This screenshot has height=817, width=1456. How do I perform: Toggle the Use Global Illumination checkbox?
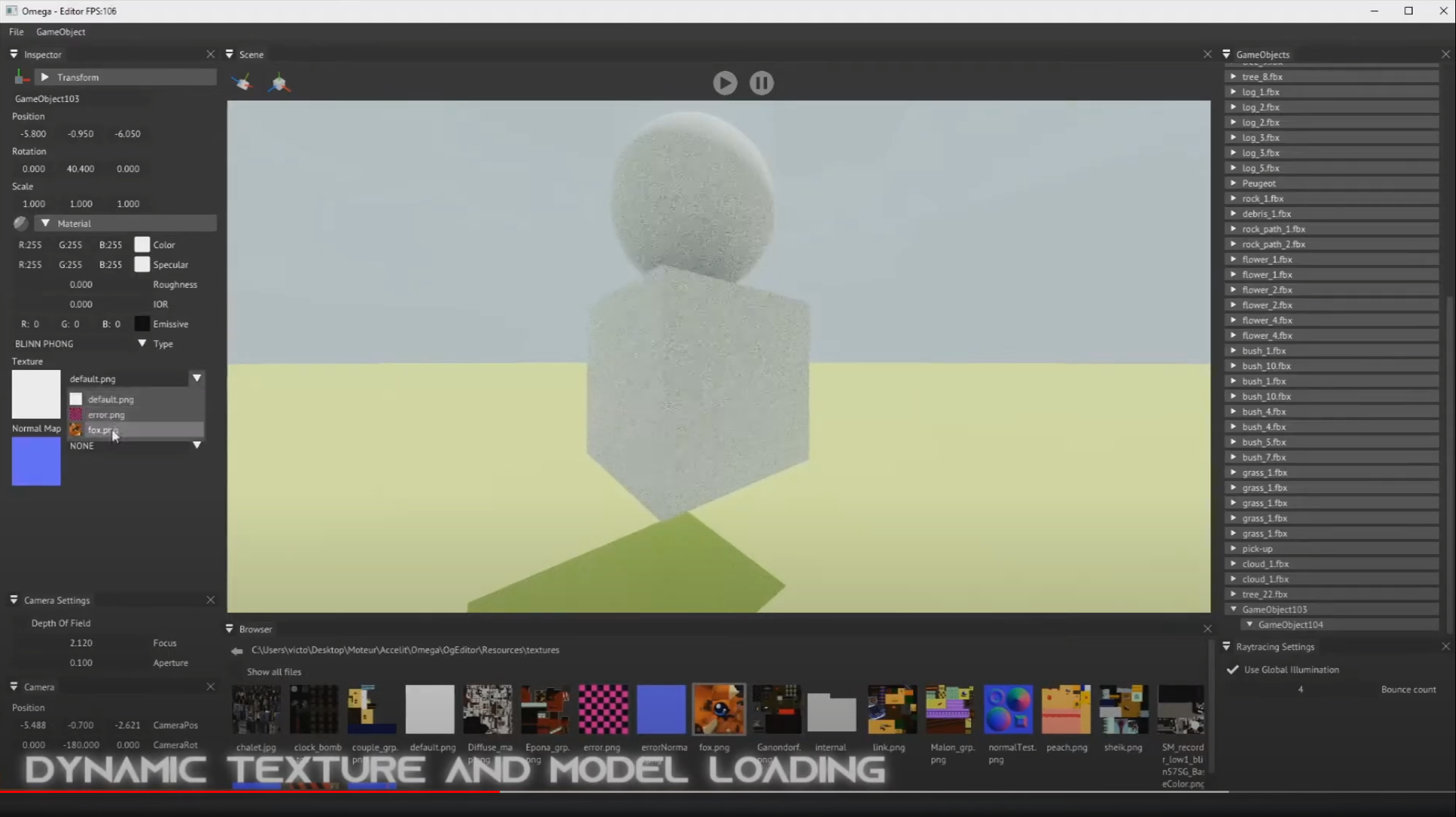coord(1231,669)
